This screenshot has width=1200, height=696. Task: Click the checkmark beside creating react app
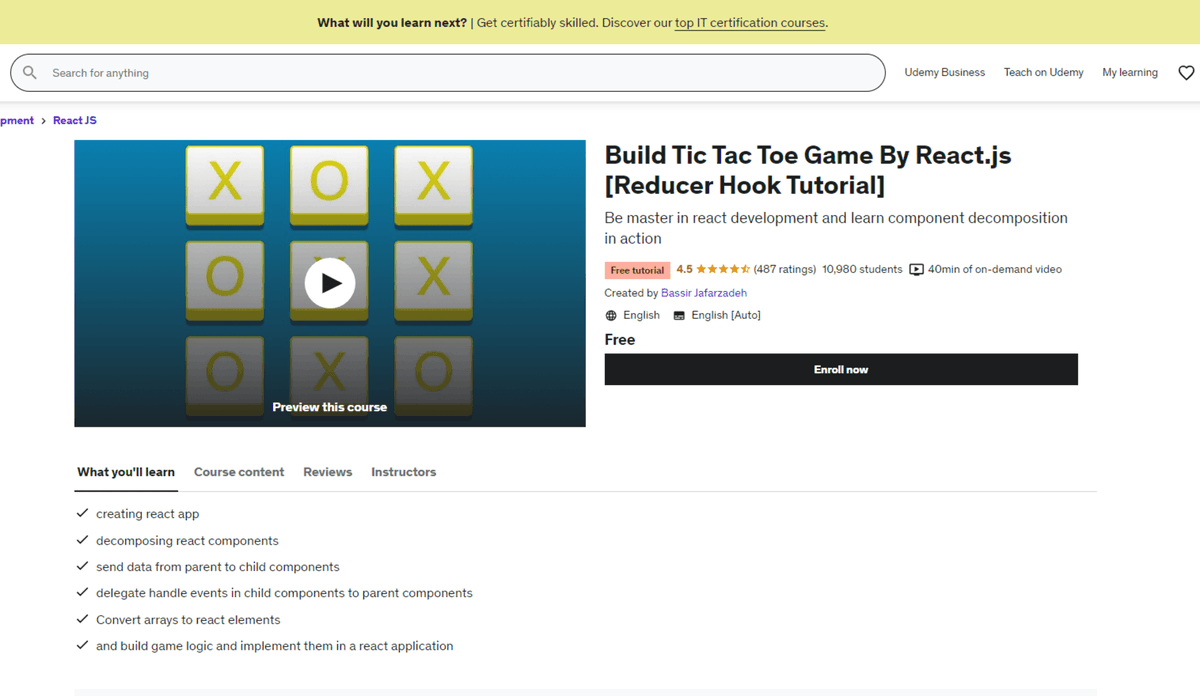pos(82,513)
